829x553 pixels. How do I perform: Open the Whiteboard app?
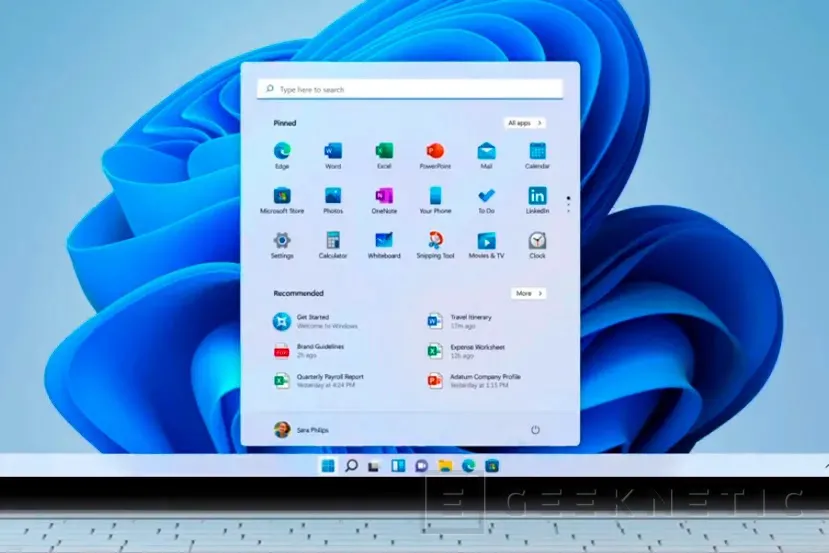click(384, 245)
